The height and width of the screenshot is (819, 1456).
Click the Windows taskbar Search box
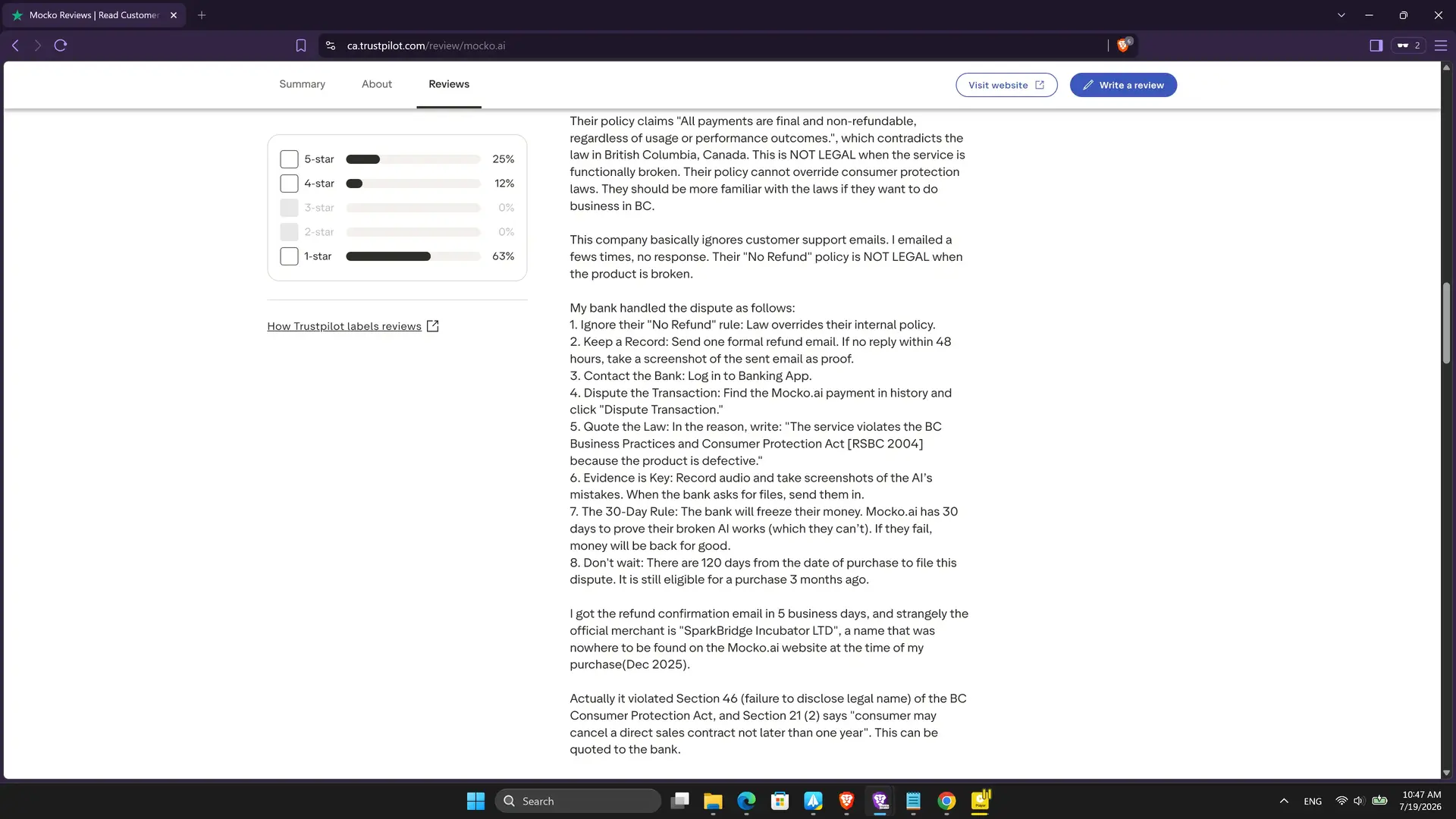(578, 801)
